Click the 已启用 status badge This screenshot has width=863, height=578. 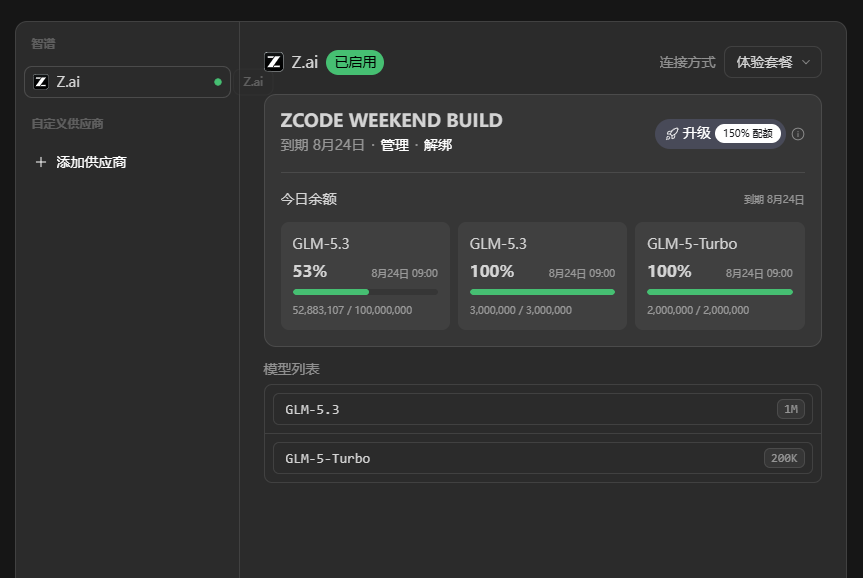tap(355, 62)
